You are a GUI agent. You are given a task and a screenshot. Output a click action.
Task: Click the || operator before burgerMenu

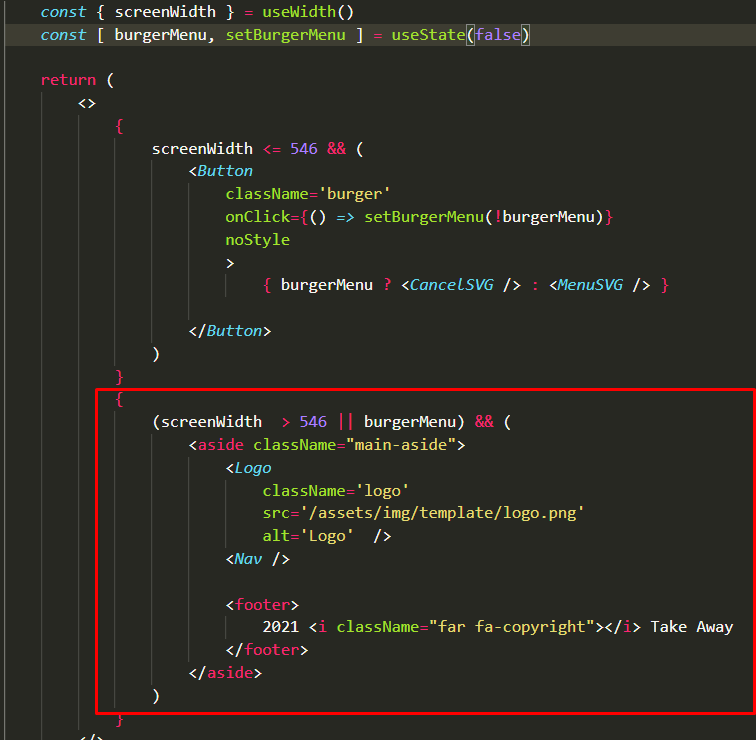pos(346,421)
